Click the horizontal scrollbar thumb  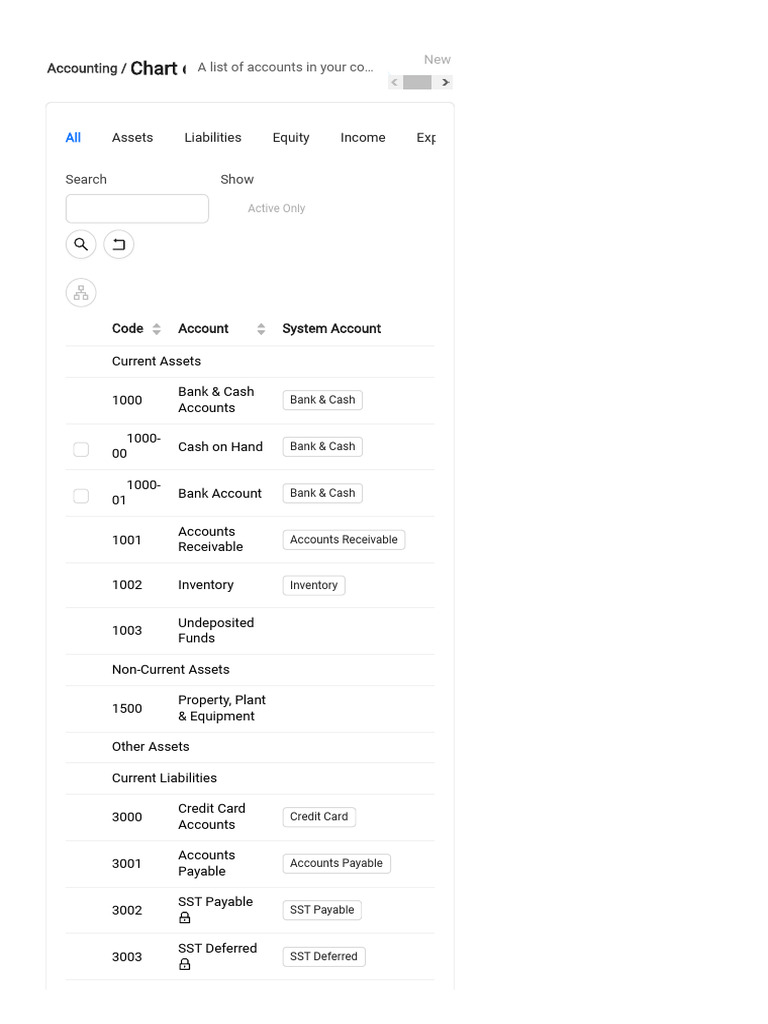pyautogui.click(x=417, y=82)
